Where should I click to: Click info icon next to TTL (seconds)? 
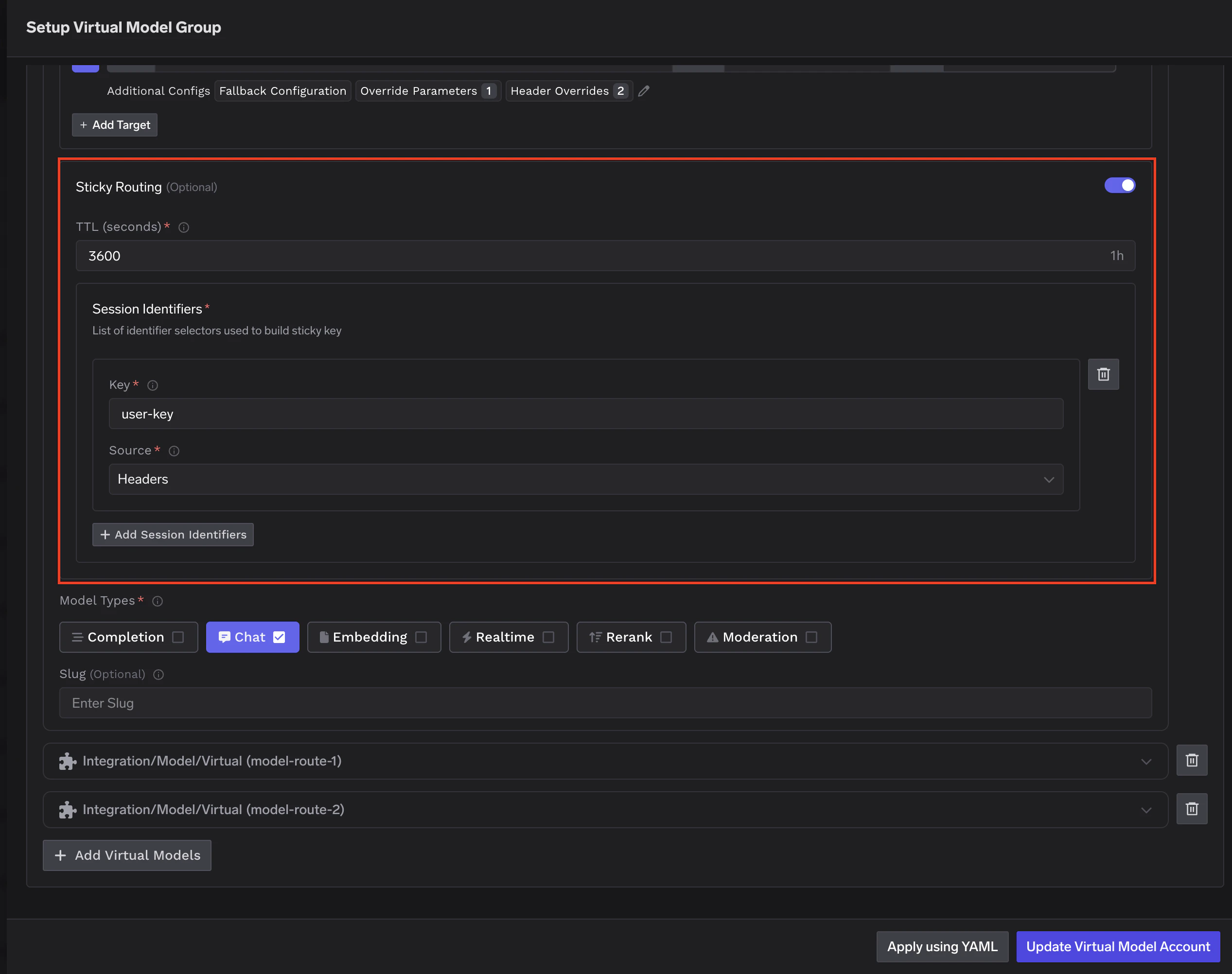[x=184, y=227]
